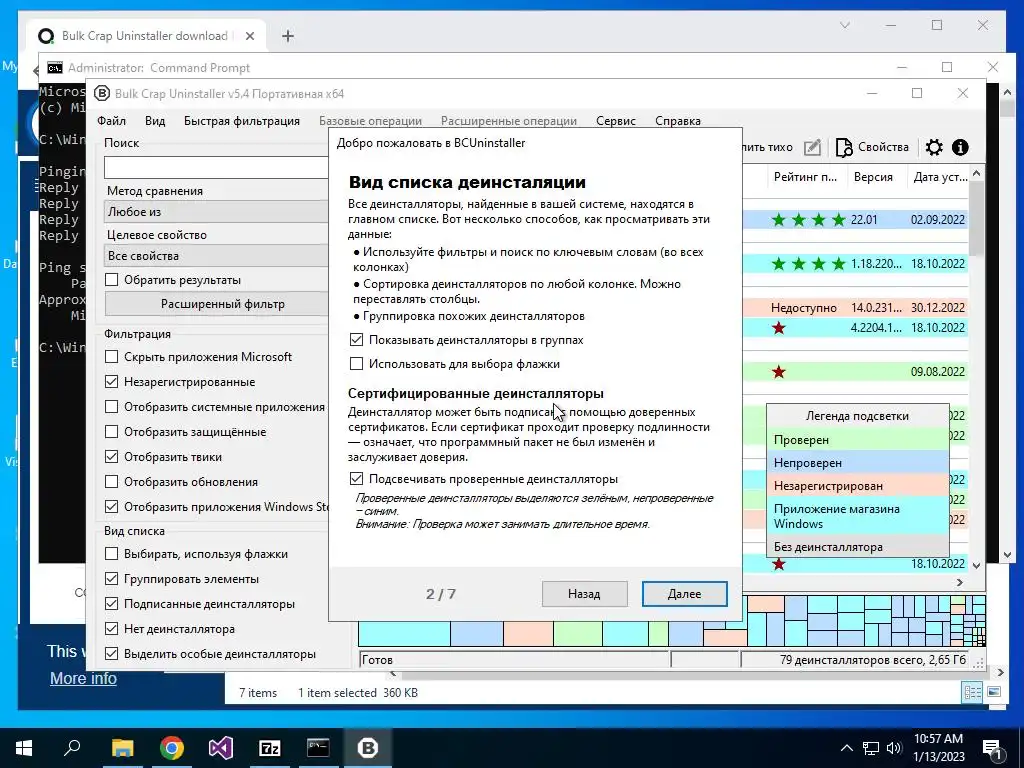Screen dimensions: 1024x768
Task: Click the BCUninstaller title bar logo icon
Action: (102, 93)
